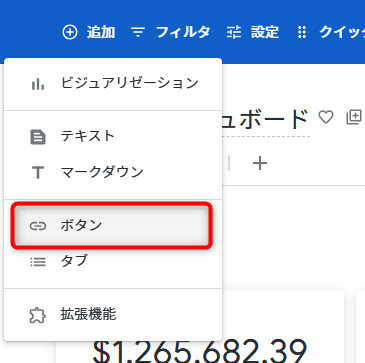This screenshot has height=363, width=365.
Task: Click the フィルタ toolbar button
Action: click(x=171, y=32)
